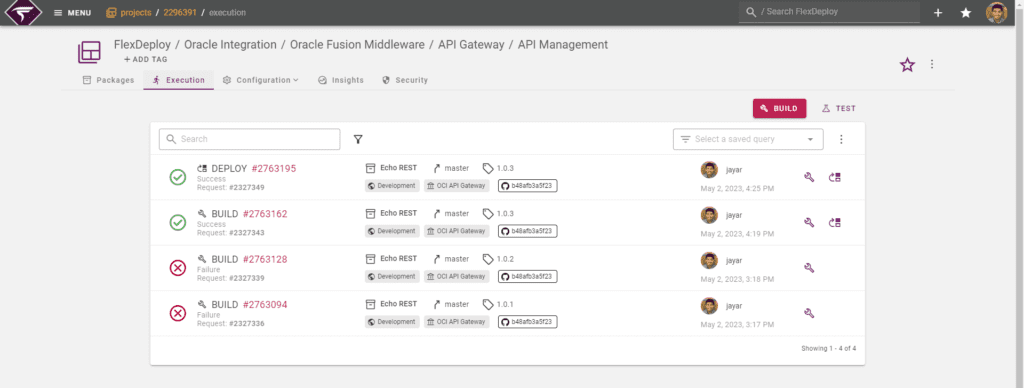Click commit chip b48afb3a5f23 in #2763162 row
Image resolution: width=1024 pixels, height=388 pixels.
tap(528, 231)
